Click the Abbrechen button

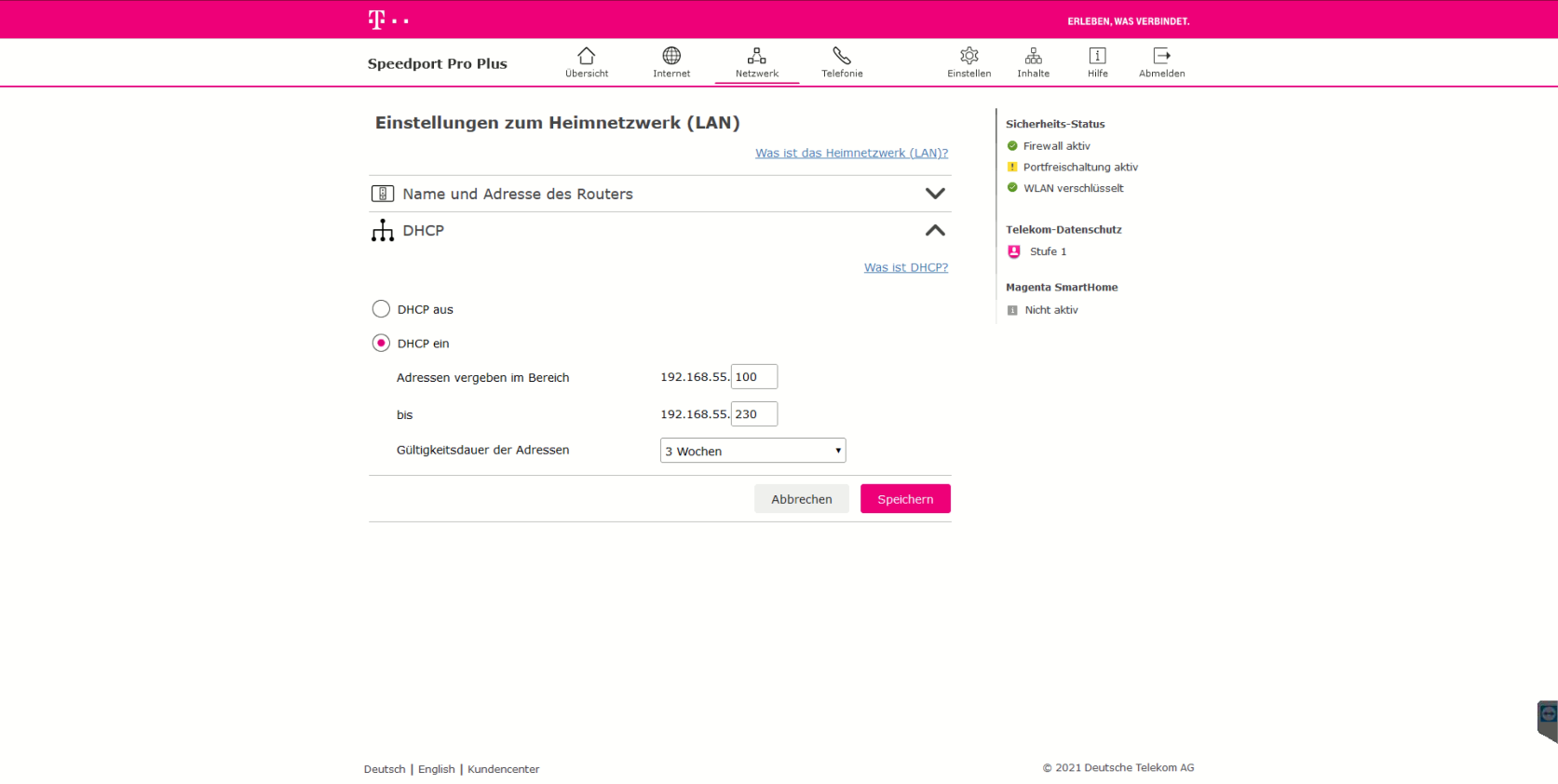coord(801,499)
